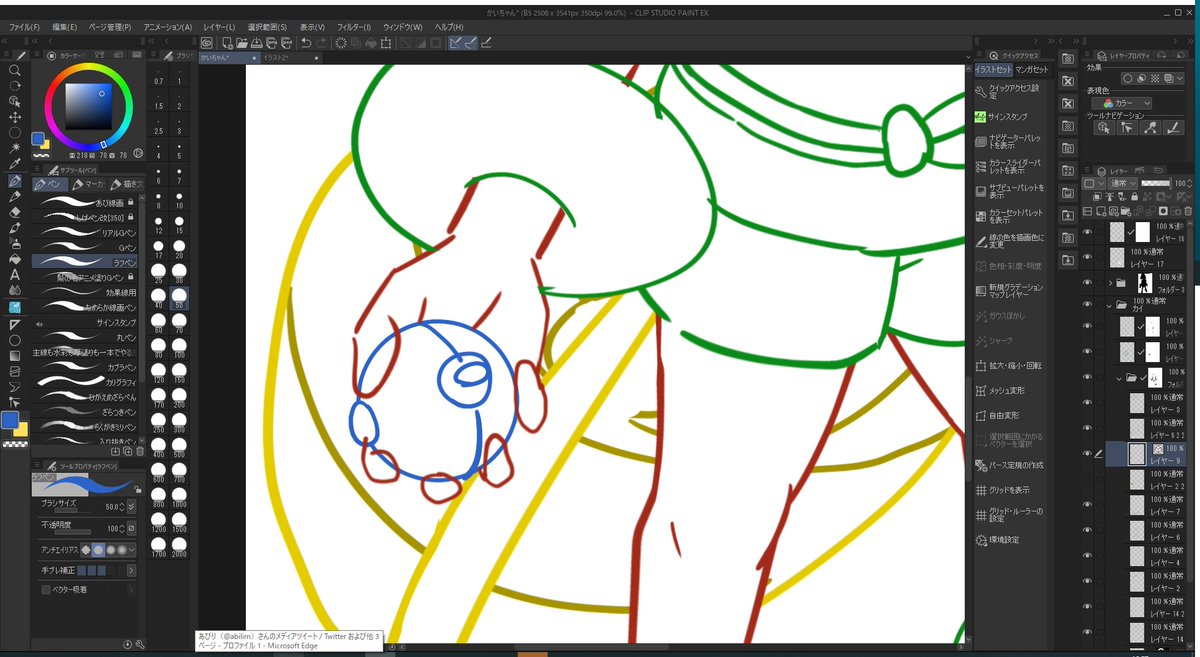The width and height of the screenshot is (1200, 657).
Task: Expand the collapsed フォルダー folder layer
Action: coord(1110,282)
